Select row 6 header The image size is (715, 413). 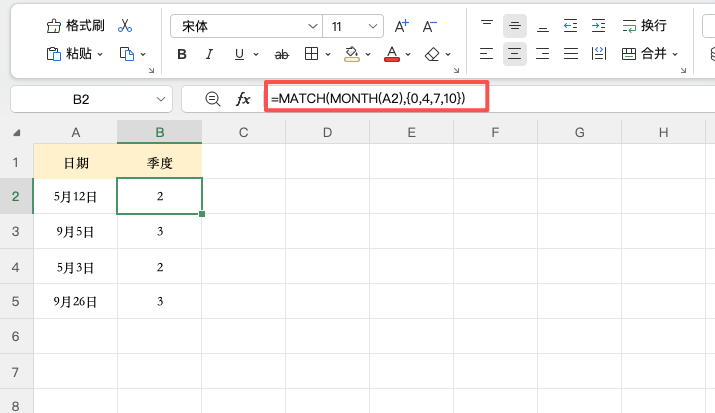(16, 336)
